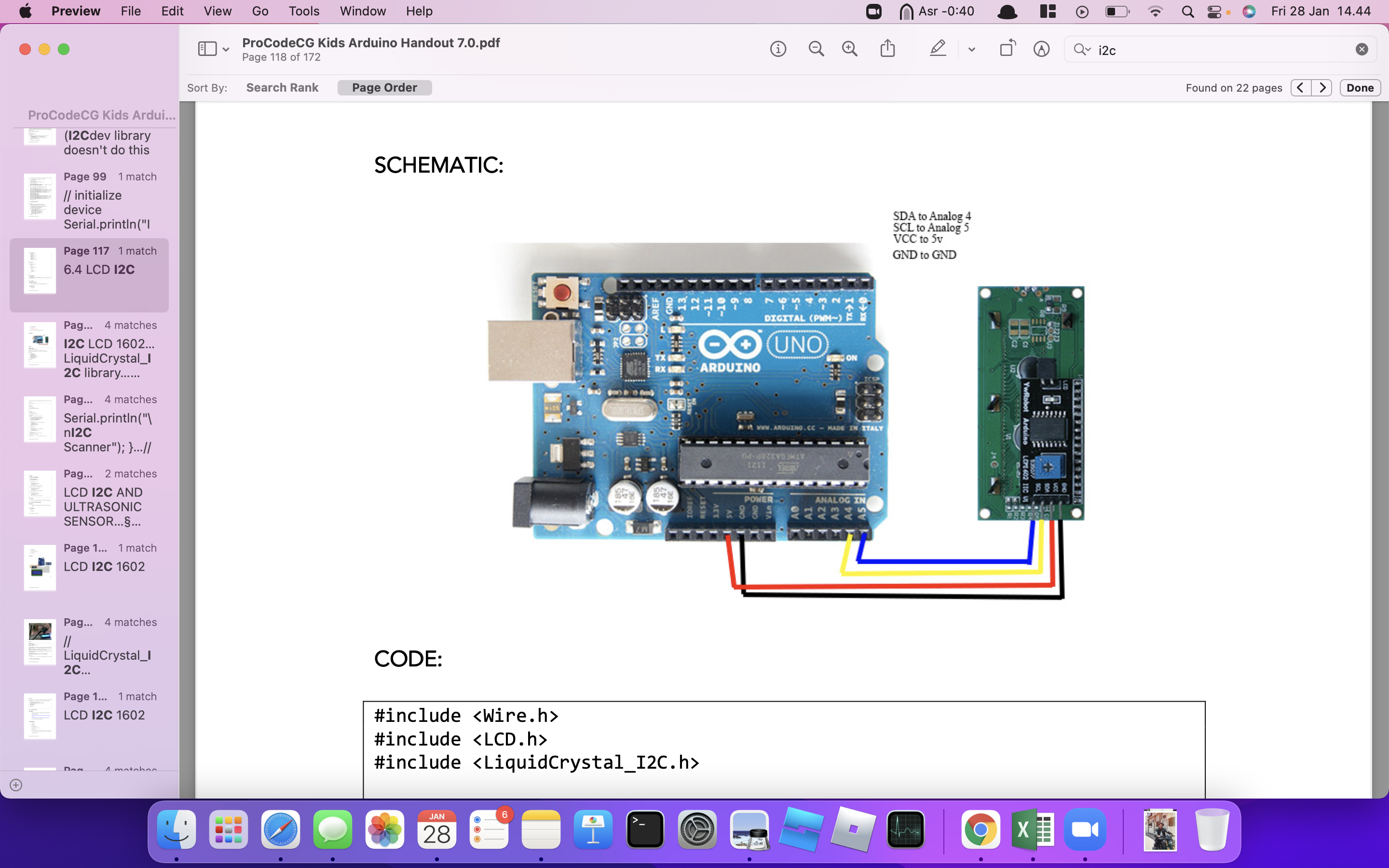Check battery status in menu bar
The image size is (1389, 868).
click(x=1117, y=12)
